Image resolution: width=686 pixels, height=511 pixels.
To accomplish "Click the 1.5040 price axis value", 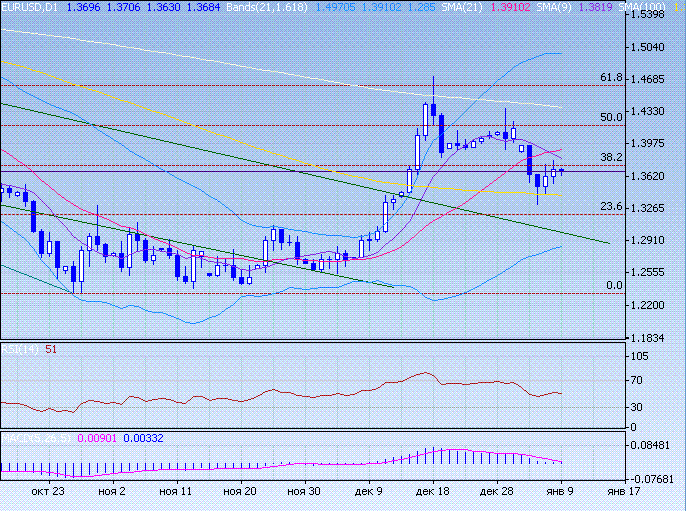I will [x=649, y=47].
